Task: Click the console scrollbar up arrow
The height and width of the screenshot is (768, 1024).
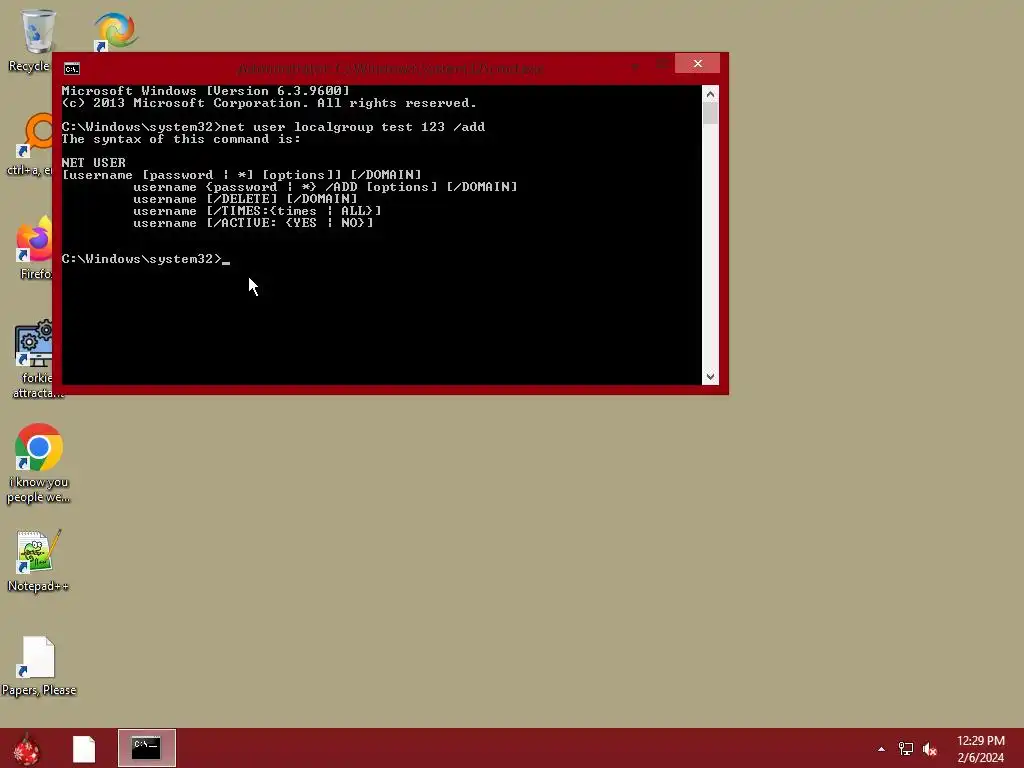Action: point(710,94)
